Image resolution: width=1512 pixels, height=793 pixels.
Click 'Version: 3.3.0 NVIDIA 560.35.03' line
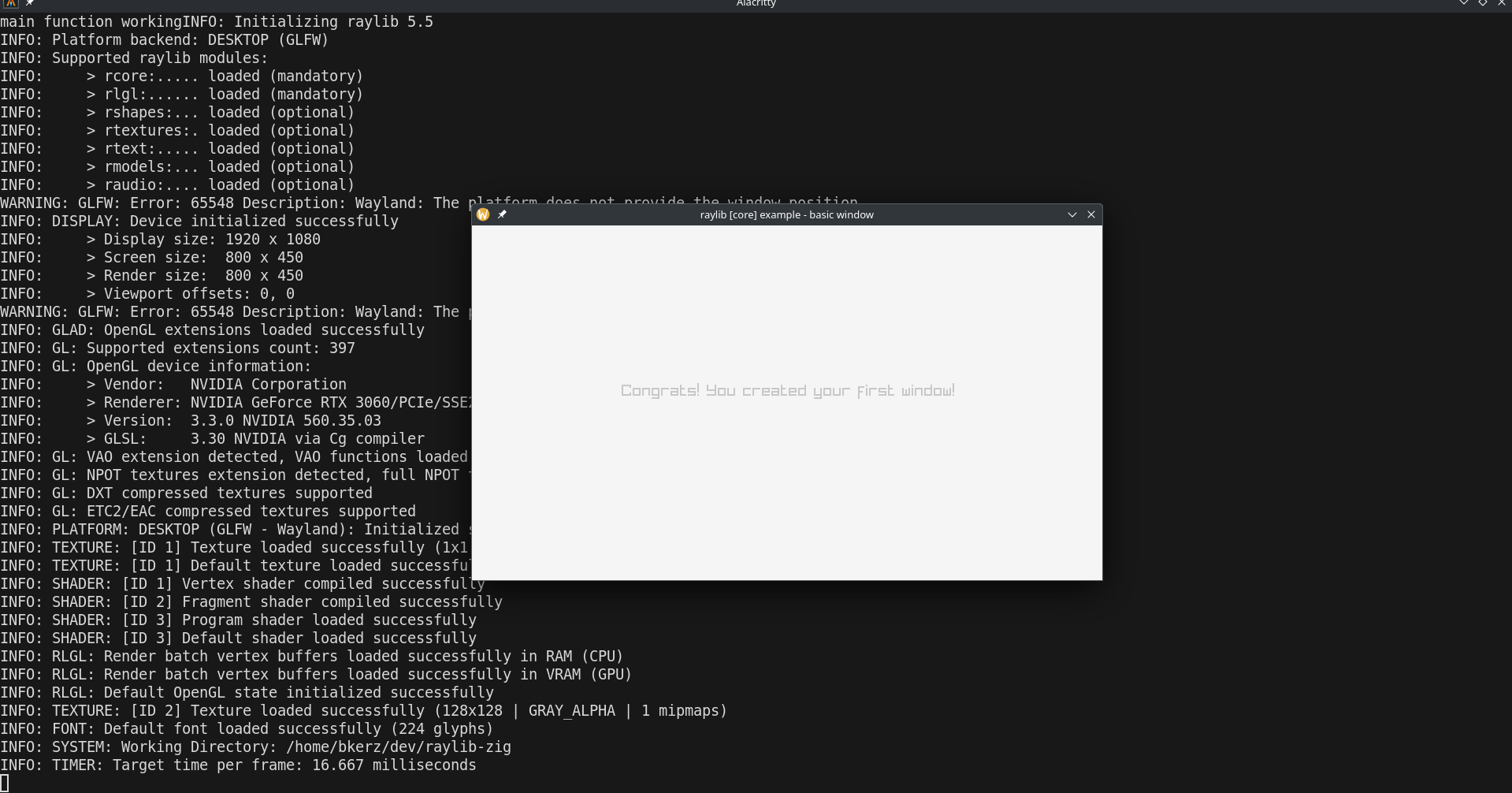click(x=191, y=421)
